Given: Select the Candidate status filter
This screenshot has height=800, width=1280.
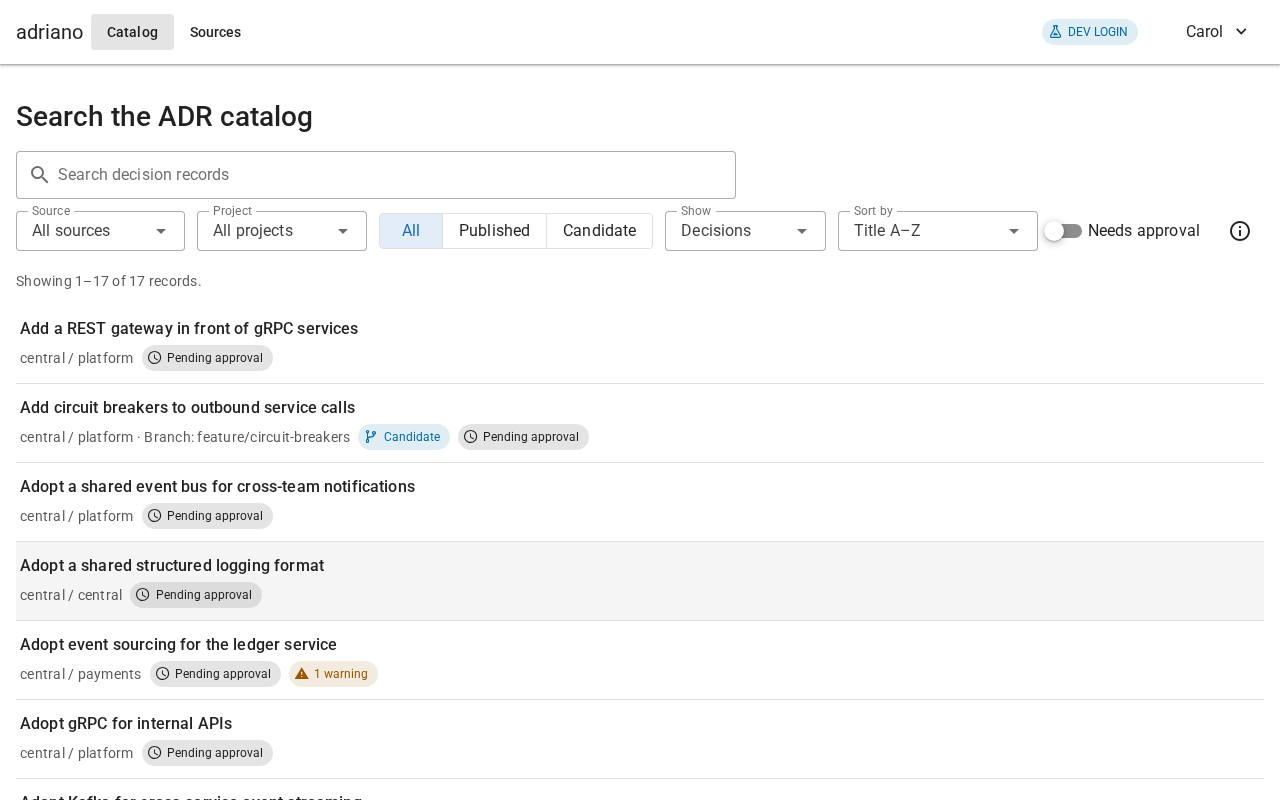Looking at the screenshot, I should tap(599, 231).
